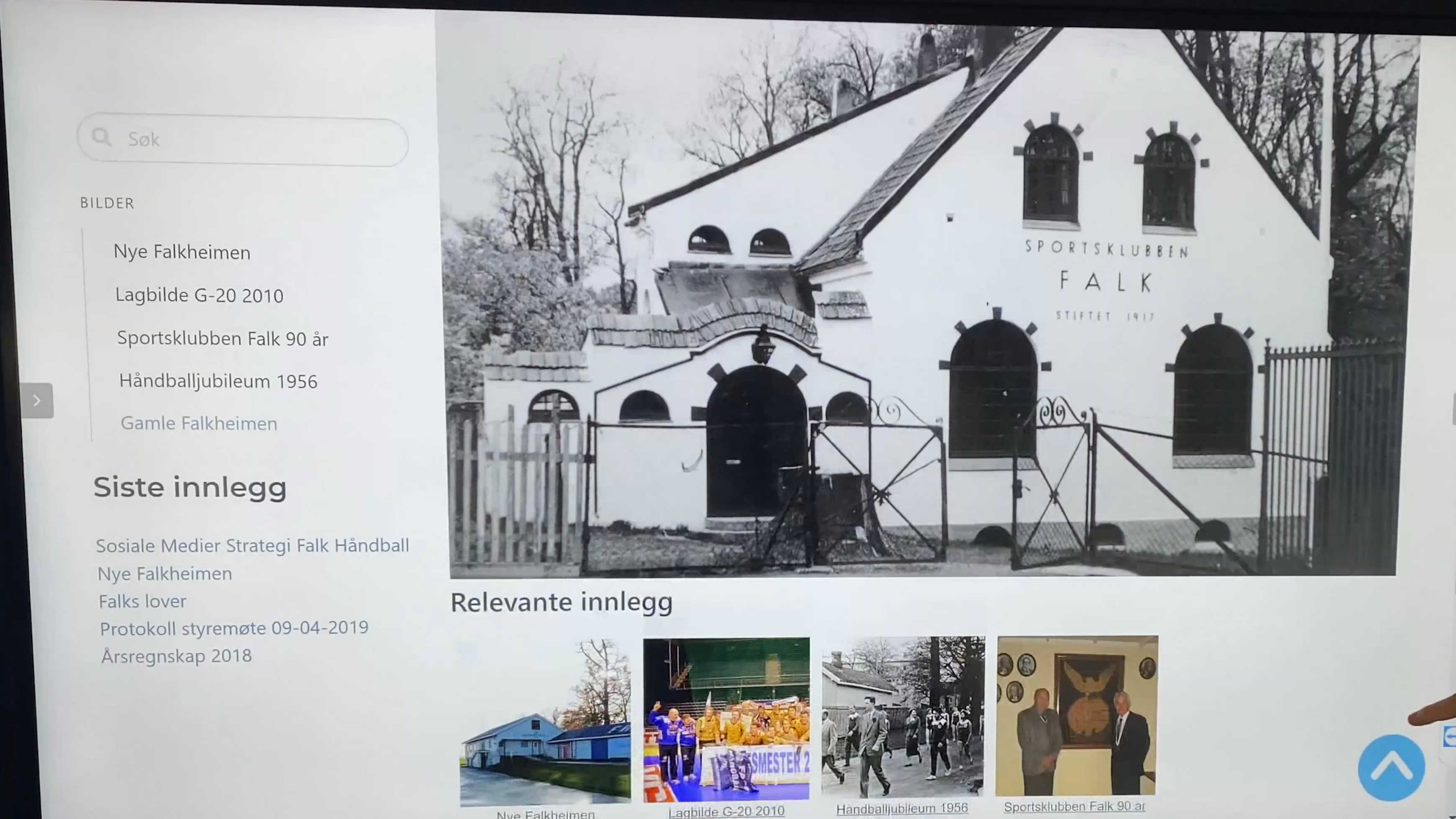Open Protokoll styremøte 09-04-2019 post

pyautogui.click(x=234, y=628)
